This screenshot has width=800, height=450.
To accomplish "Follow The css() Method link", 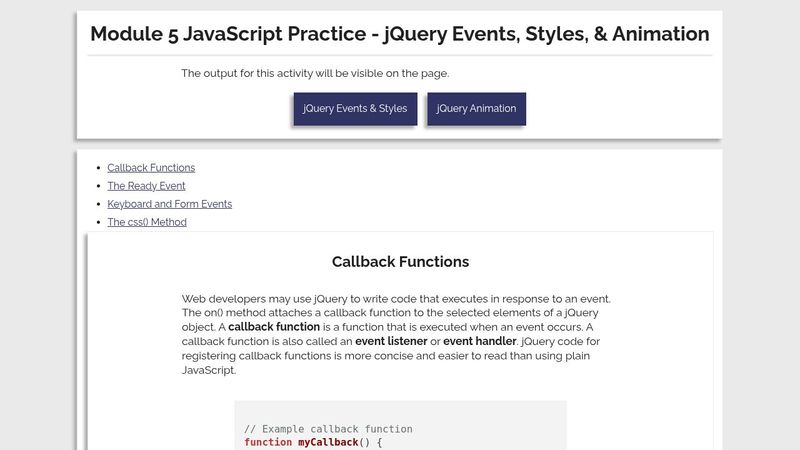I will pyautogui.click(x=147, y=222).
